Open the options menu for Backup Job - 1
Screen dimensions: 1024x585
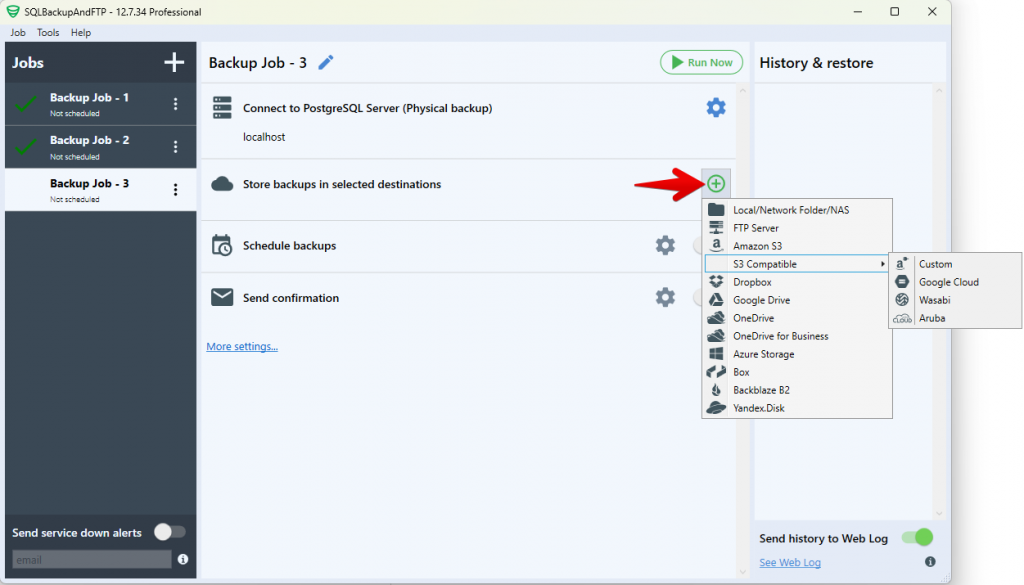pos(175,104)
